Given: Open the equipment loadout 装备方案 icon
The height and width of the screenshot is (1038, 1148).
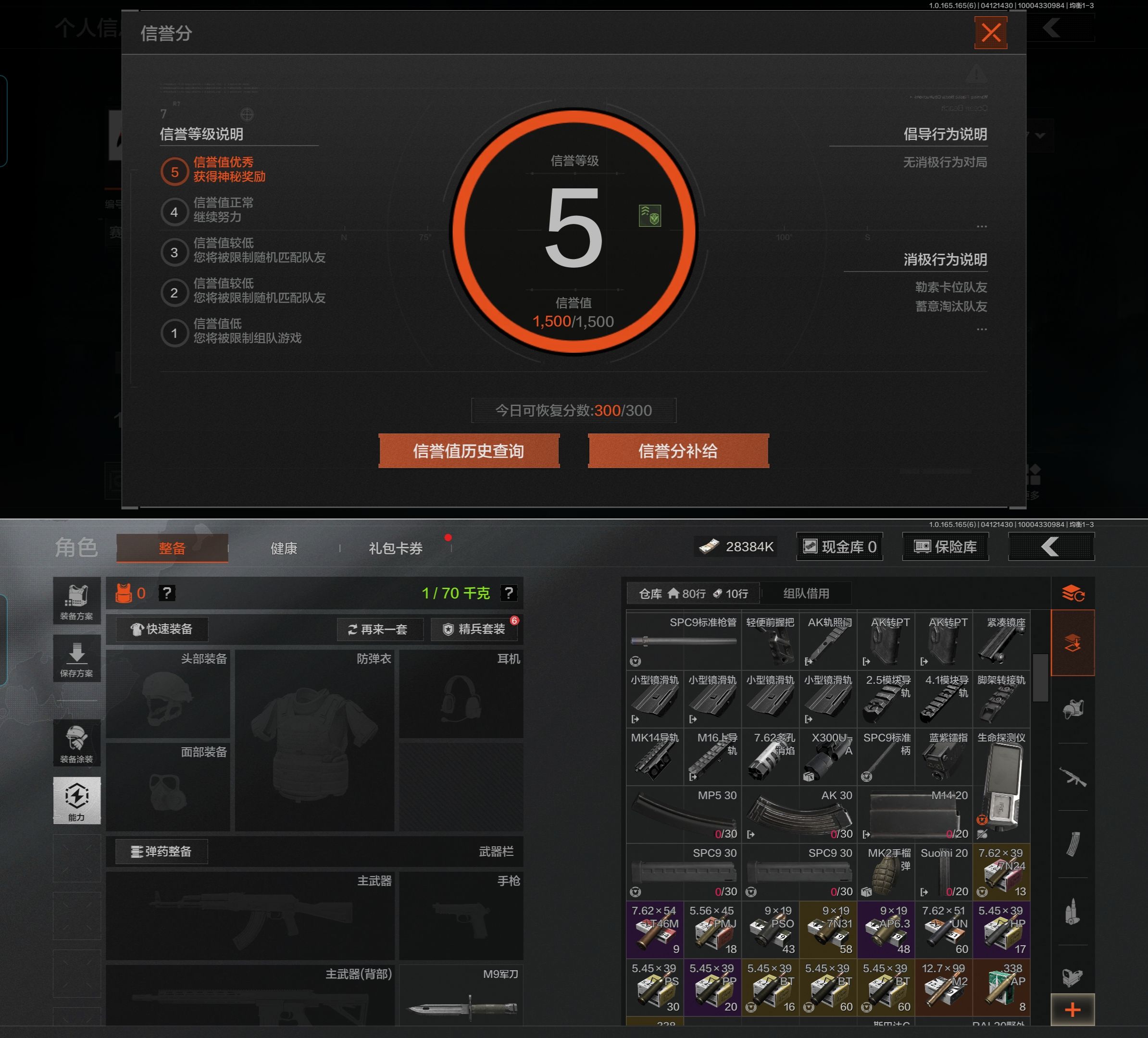Looking at the screenshot, I should (x=77, y=601).
